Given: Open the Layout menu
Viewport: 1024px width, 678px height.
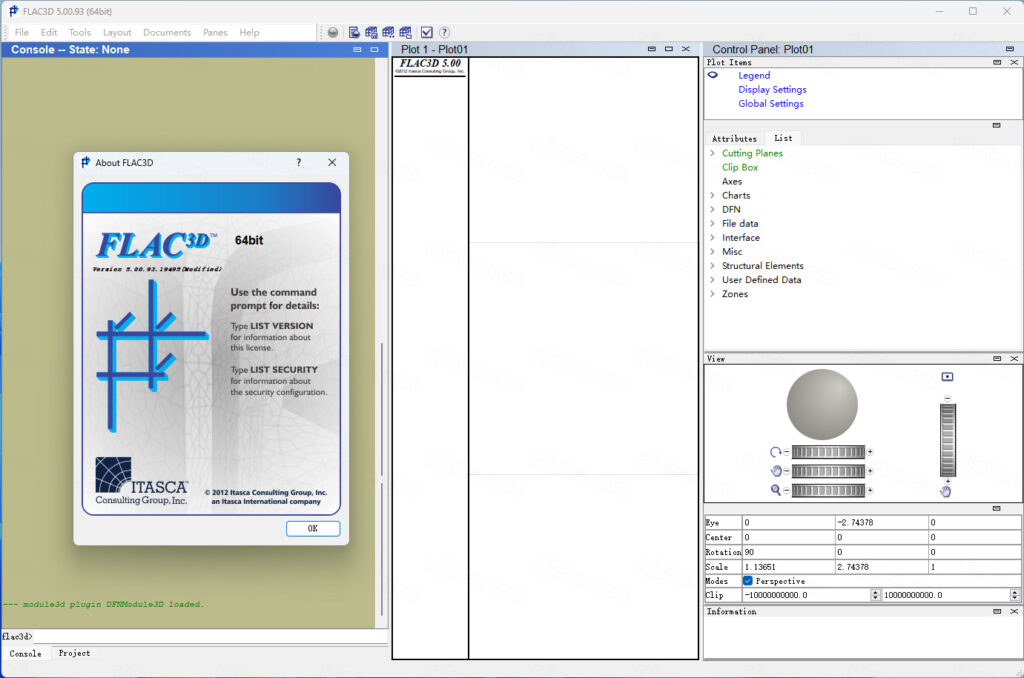Looking at the screenshot, I should coord(117,32).
